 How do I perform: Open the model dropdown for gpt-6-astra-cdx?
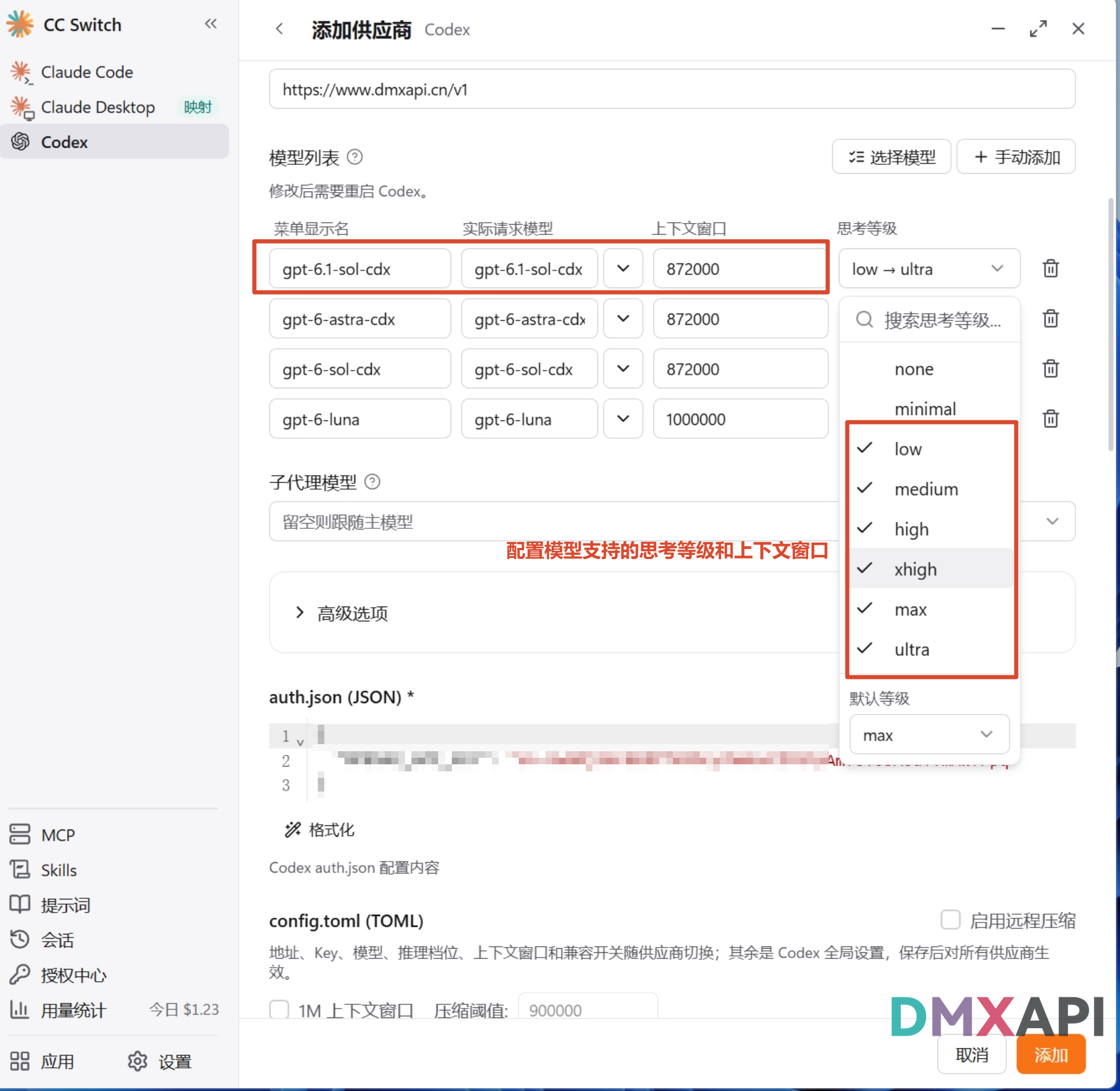click(623, 318)
